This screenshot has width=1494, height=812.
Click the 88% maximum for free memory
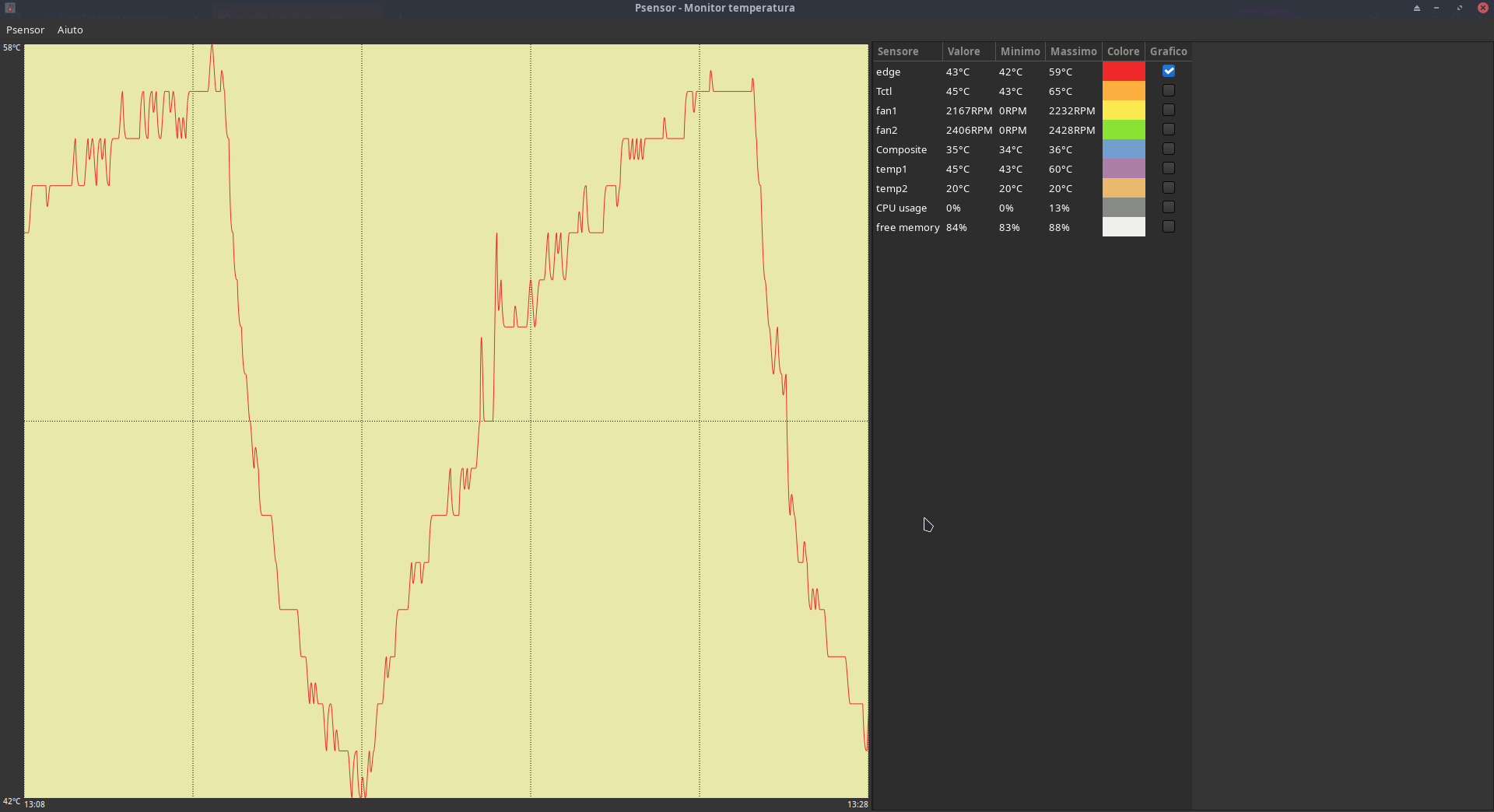[x=1058, y=227]
